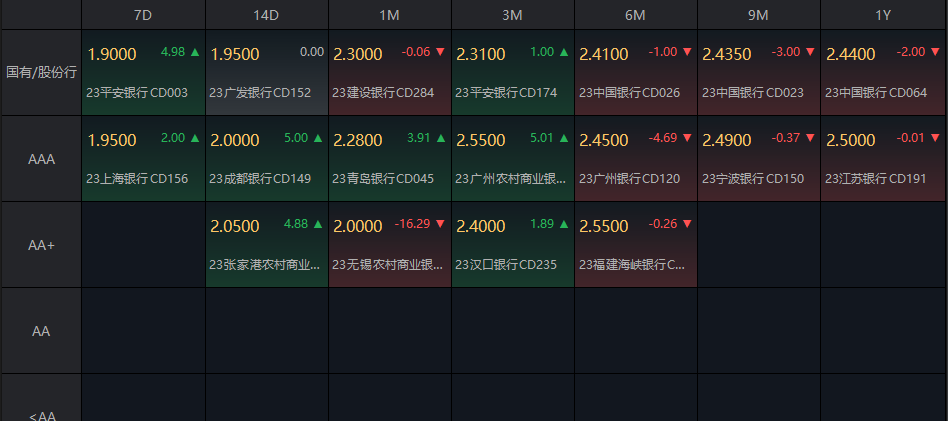948x421 pixels.
Task: Open 23上海银行 CD156 quote cell
Action: pyautogui.click(x=143, y=159)
